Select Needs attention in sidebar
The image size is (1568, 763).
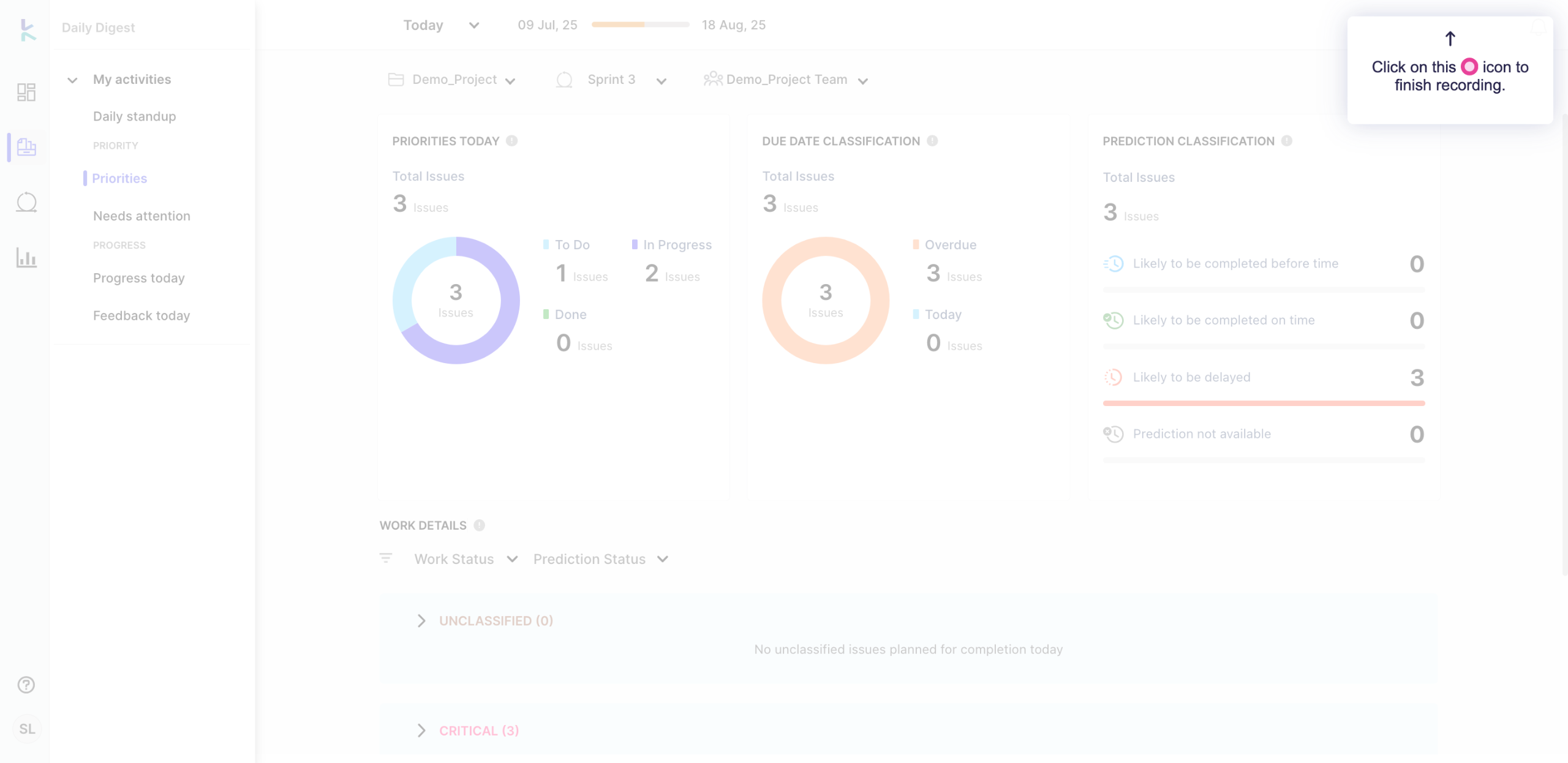click(x=141, y=216)
